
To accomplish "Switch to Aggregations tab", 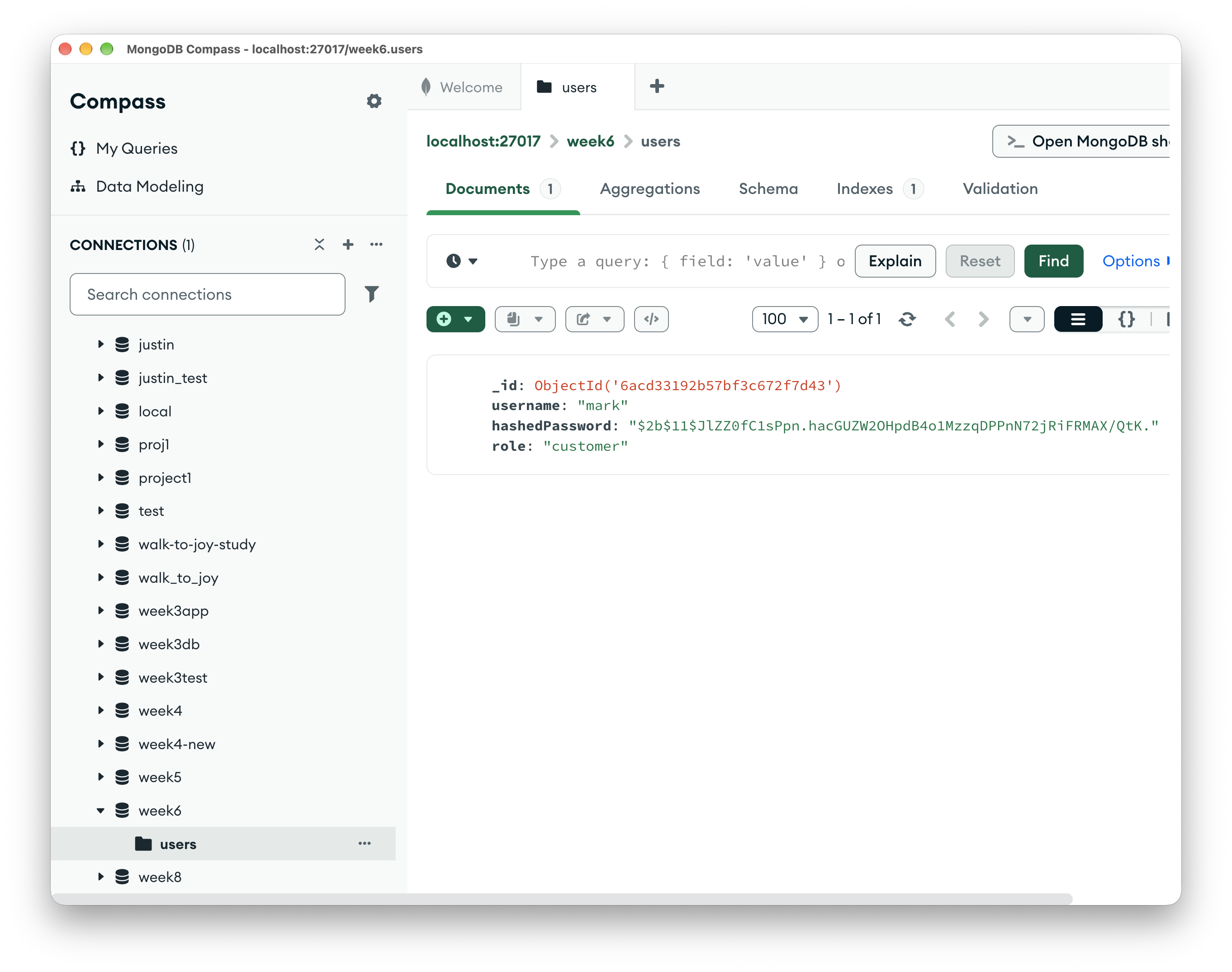I will coord(649,189).
